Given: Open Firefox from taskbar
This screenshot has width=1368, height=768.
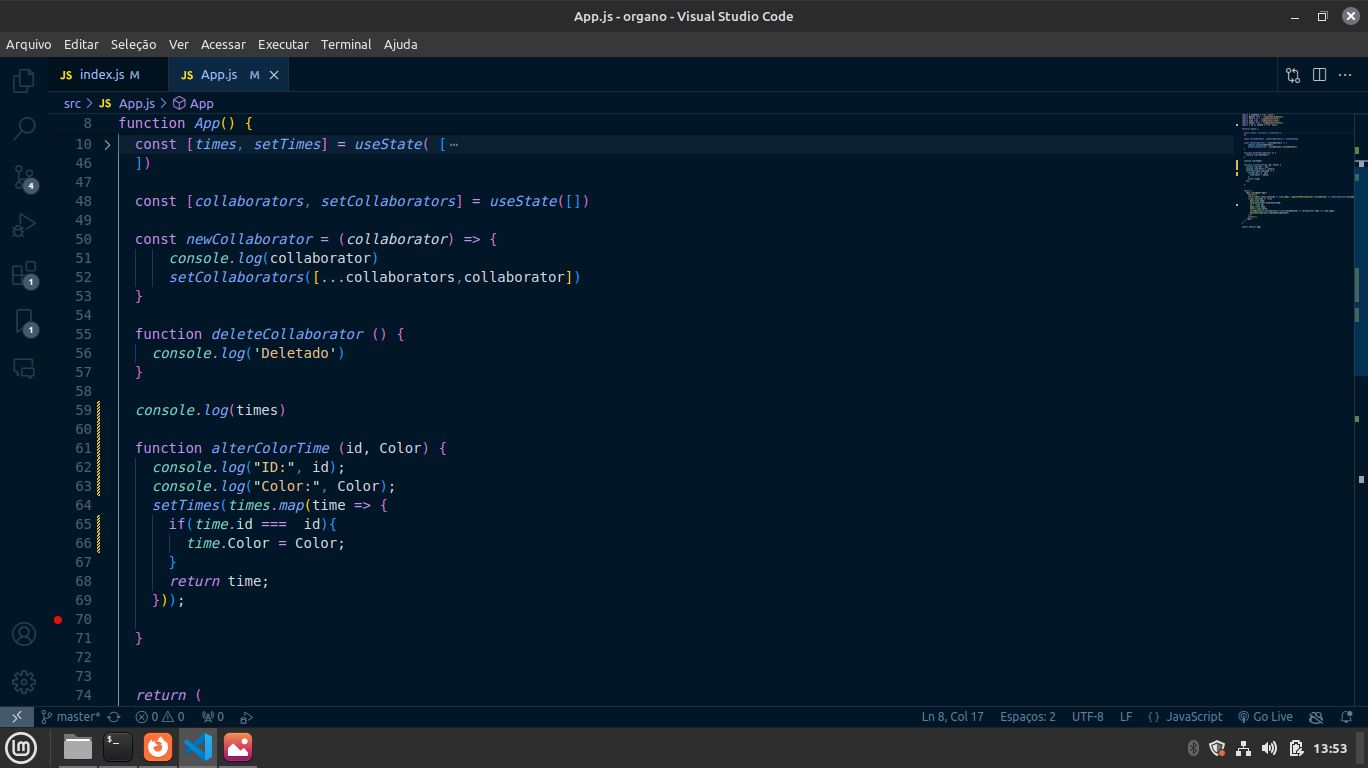Looking at the screenshot, I should 158,747.
